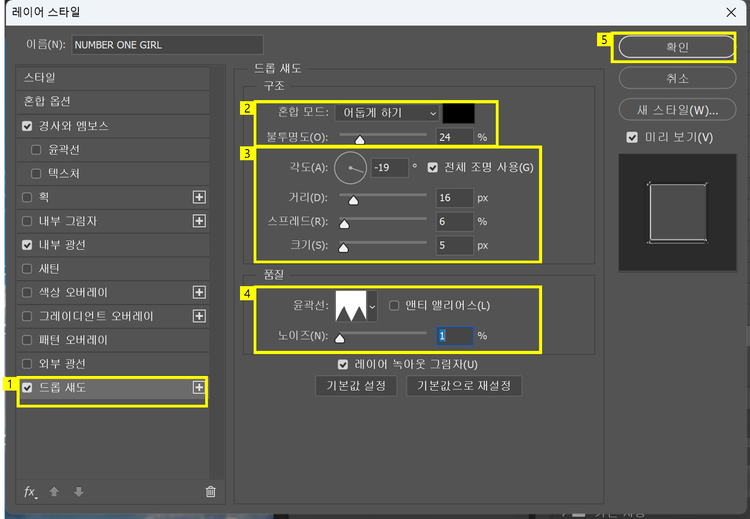The width and height of the screenshot is (750, 519).
Task: Close the 레이어 스타일 dialog
Action: click(731, 12)
